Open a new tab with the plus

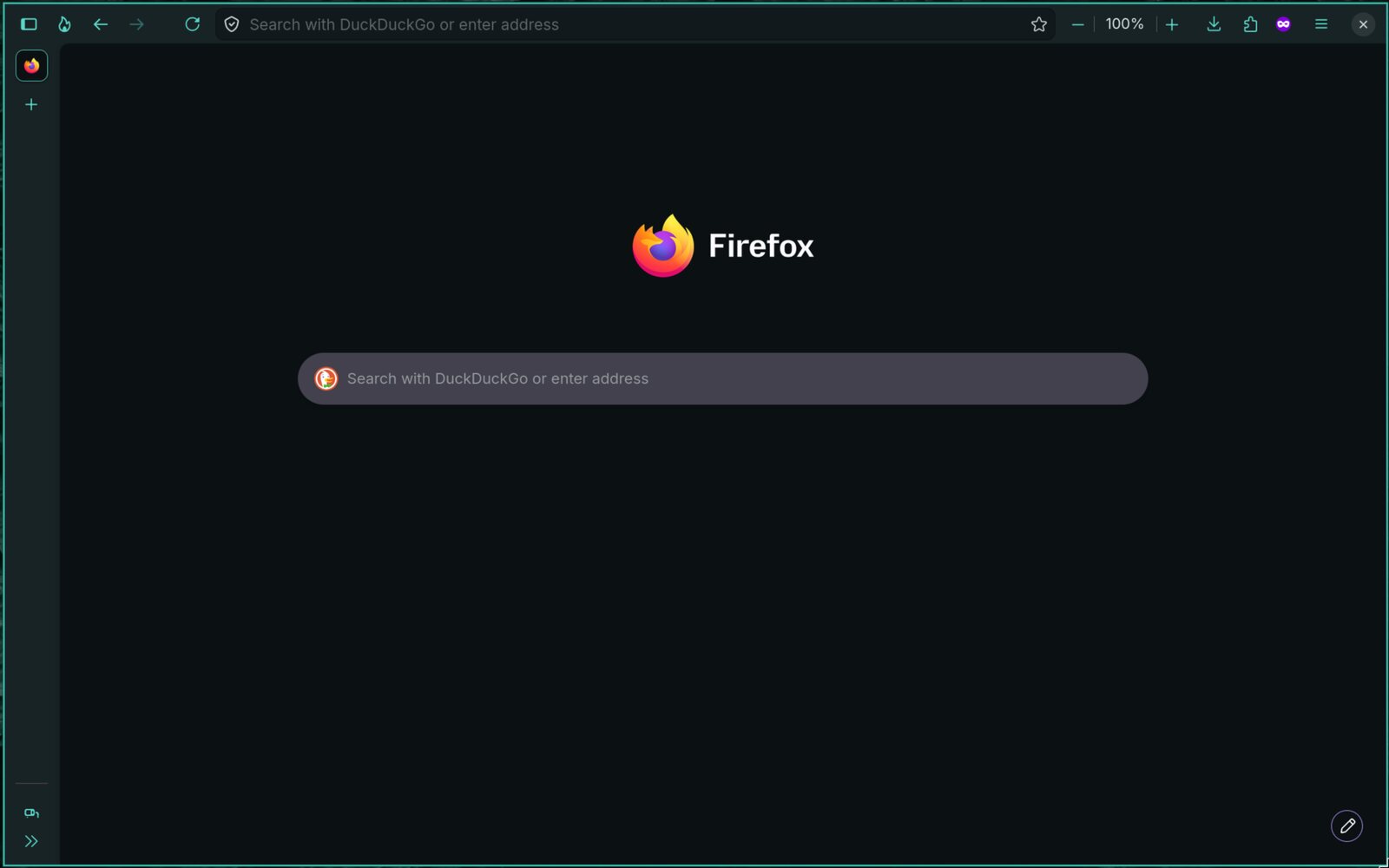tap(31, 105)
